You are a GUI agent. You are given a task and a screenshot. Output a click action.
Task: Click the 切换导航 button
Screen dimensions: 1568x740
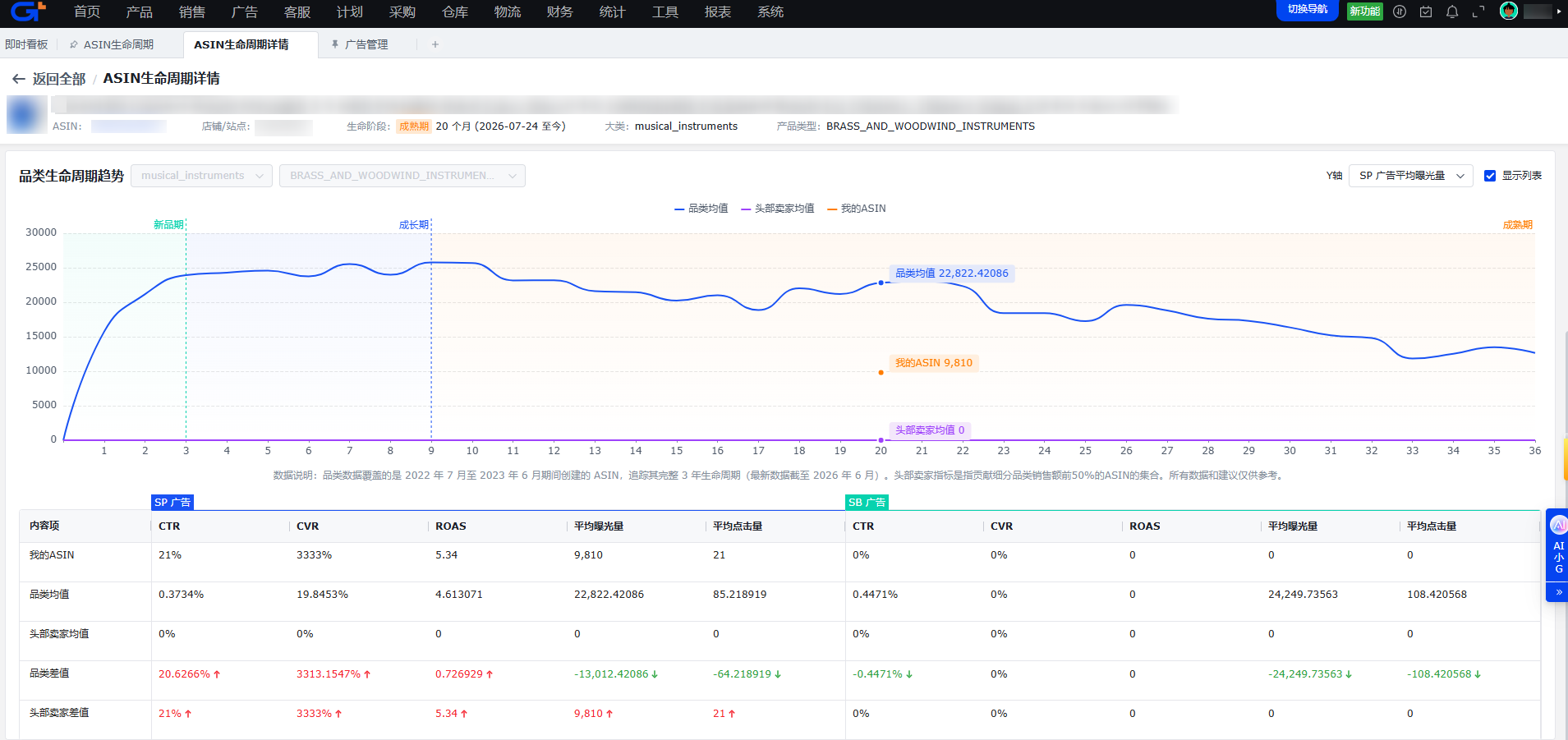pyautogui.click(x=1308, y=10)
